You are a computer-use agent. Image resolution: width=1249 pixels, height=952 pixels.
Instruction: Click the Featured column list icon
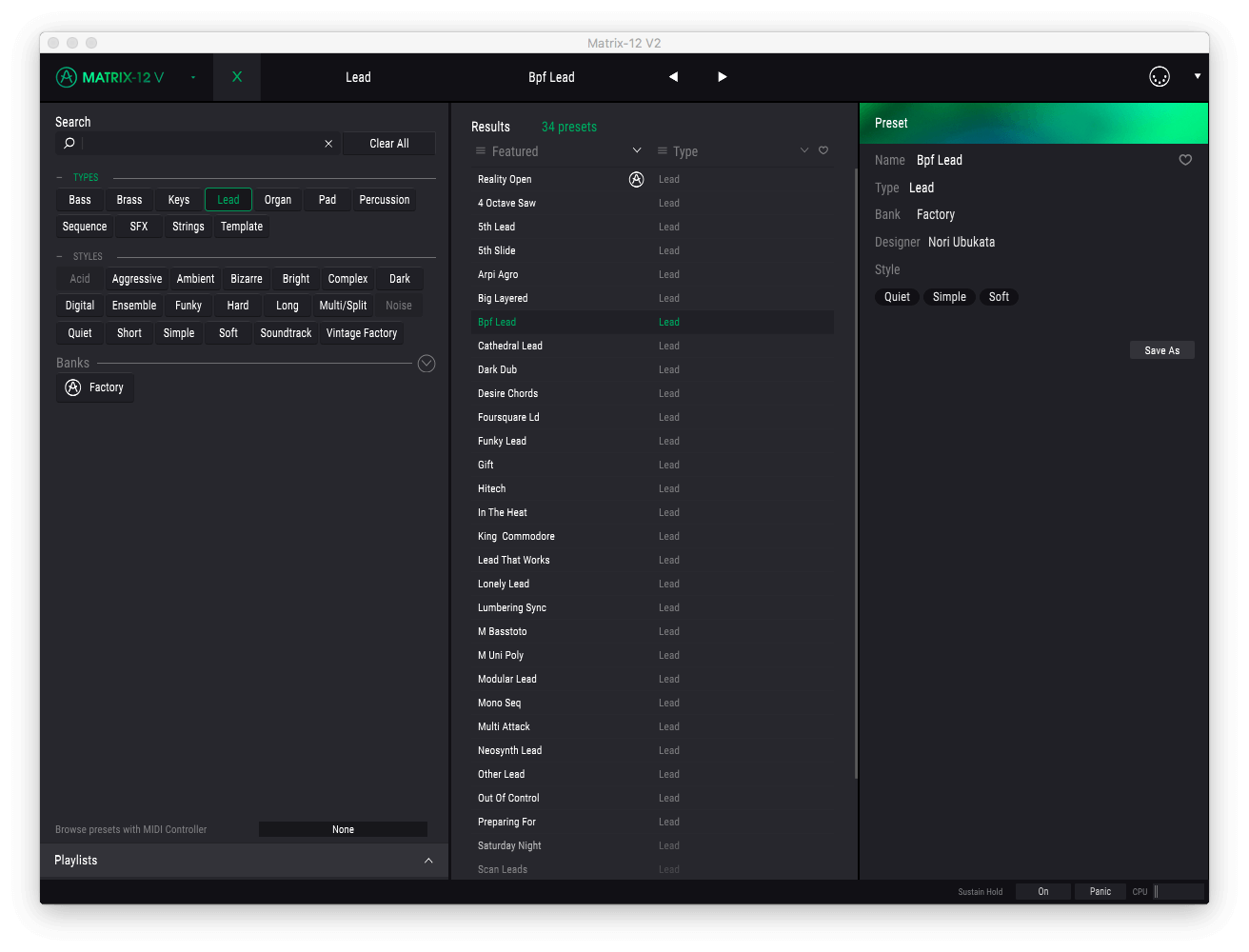pyautogui.click(x=481, y=151)
